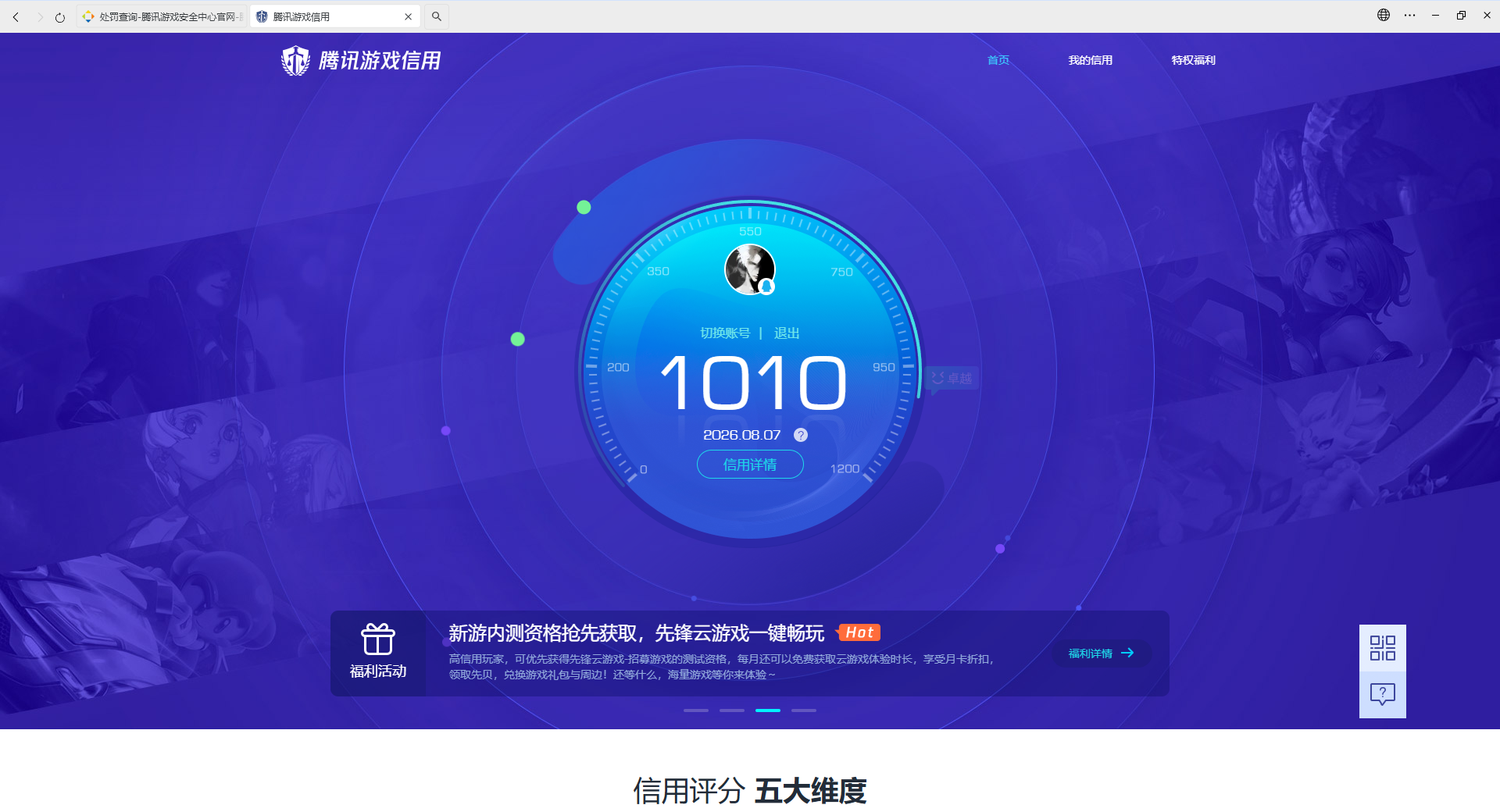Select the active third carousel indicator
Viewport: 1500px width, 812px height.
coord(768,710)
